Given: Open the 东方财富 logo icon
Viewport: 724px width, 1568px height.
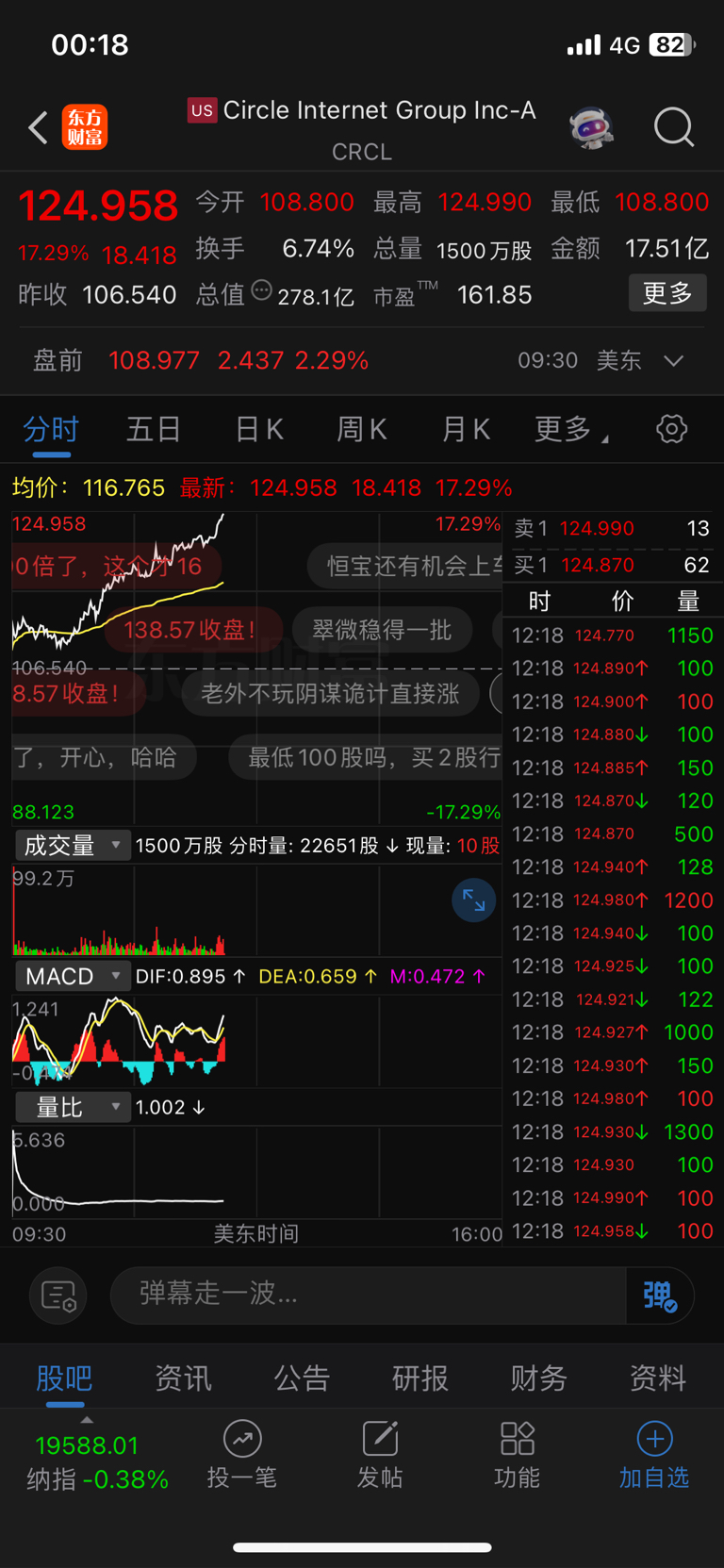Looking at the screenshot, I should pyautogui.click(x=85, y=127).
